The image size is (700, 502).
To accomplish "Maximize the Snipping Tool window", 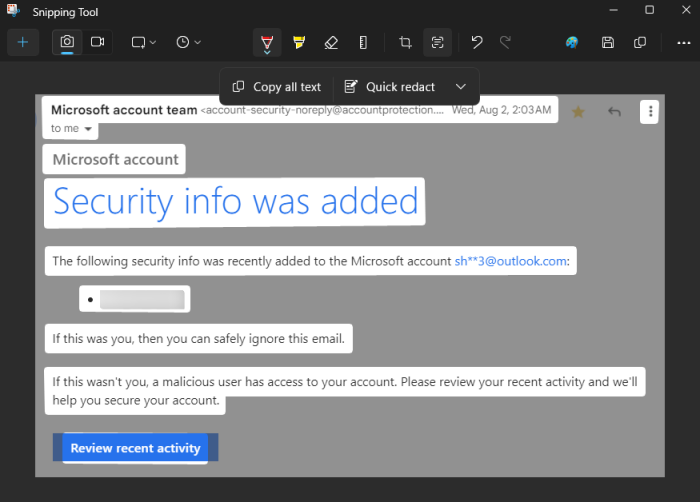I will click(650, 10).
